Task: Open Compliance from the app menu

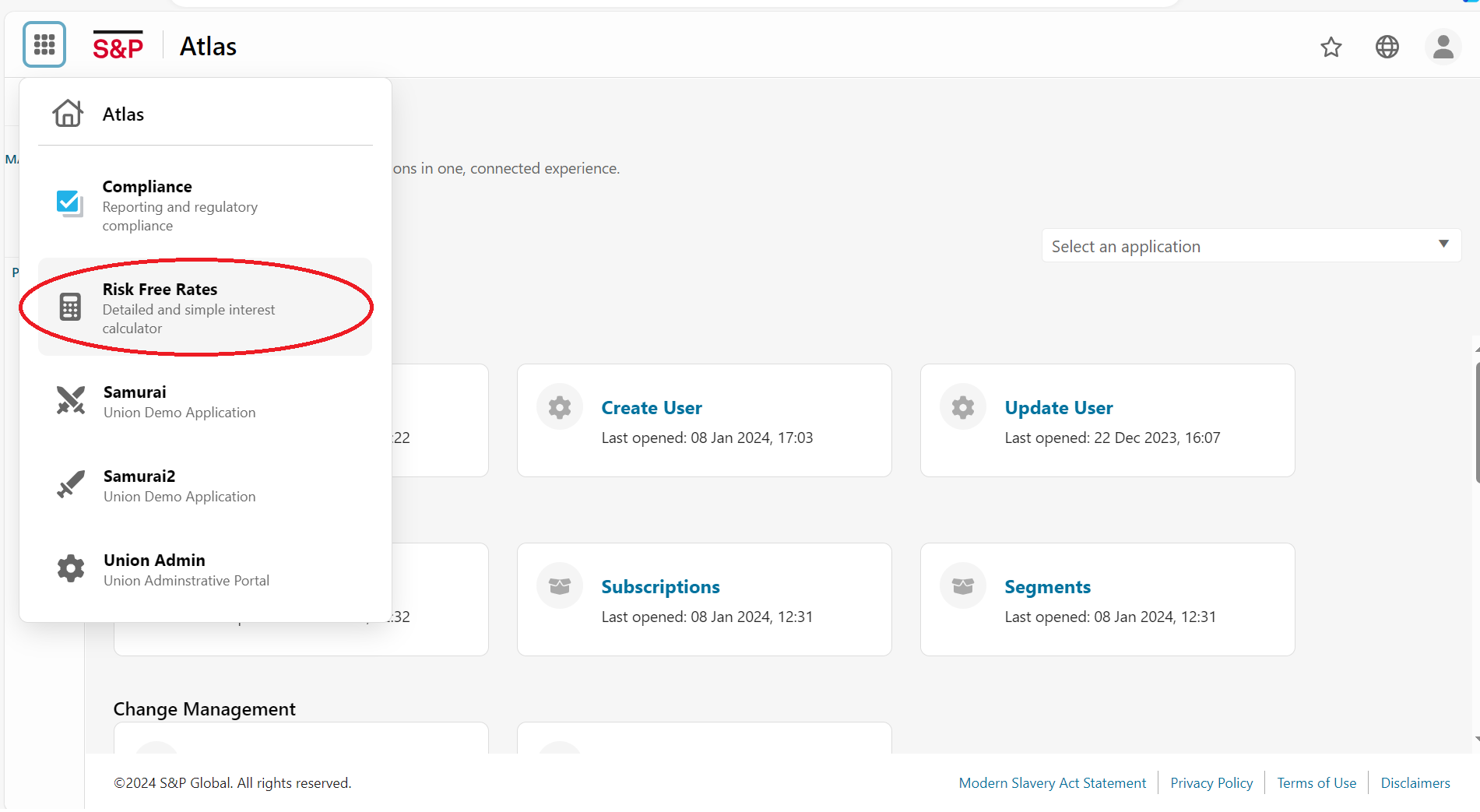Action: click(x=206, y=206)
